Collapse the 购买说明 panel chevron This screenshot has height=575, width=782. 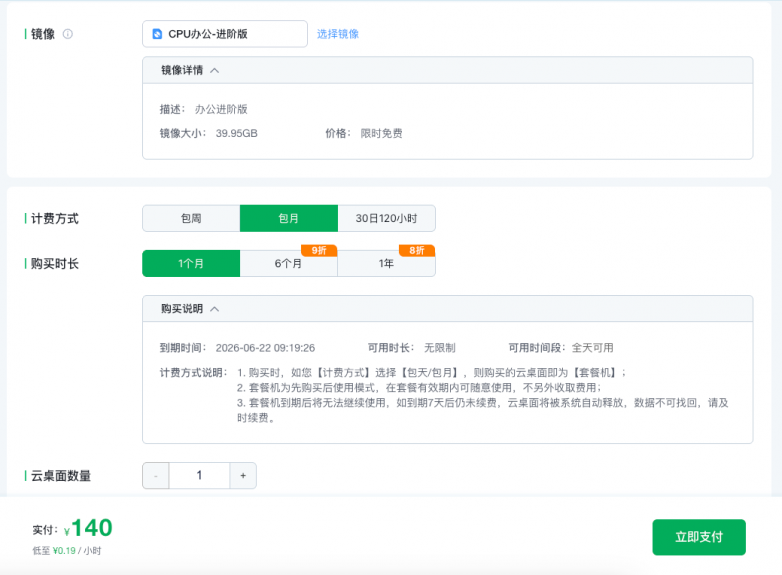click(x=214, y=309)
